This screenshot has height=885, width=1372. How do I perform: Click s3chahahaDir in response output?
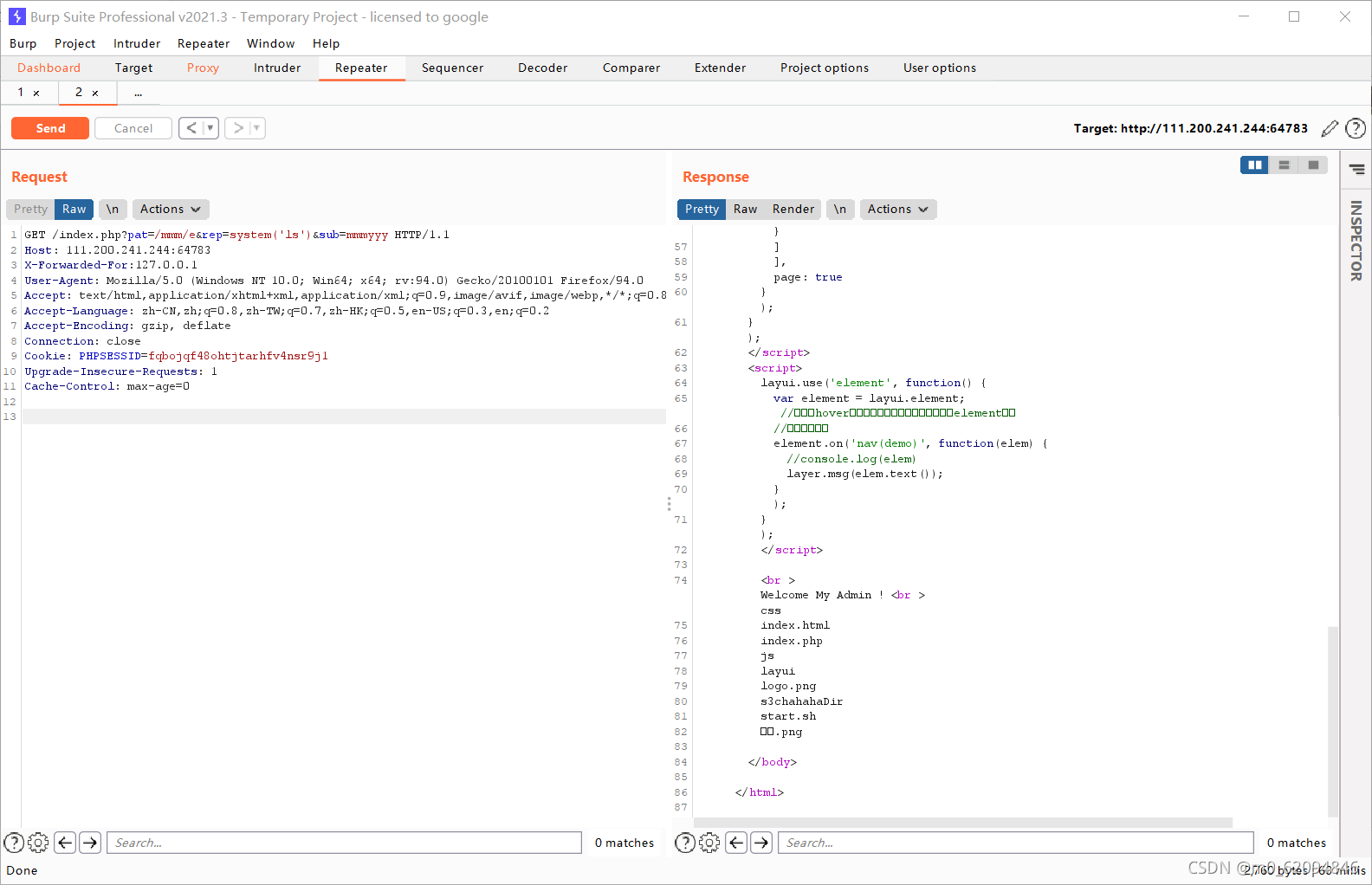(x=801, y=701)
